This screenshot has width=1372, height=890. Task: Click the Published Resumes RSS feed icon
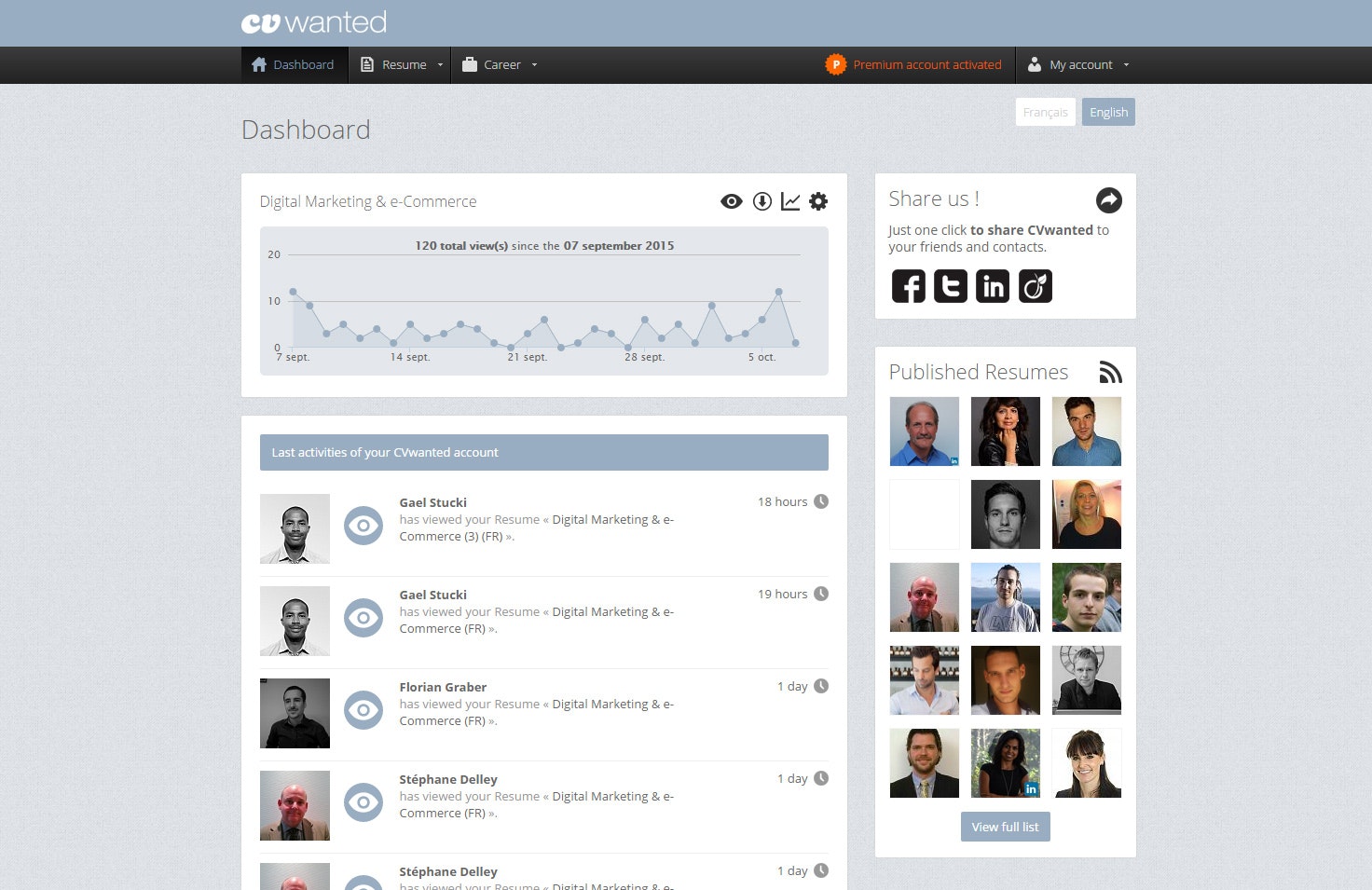1110,372
